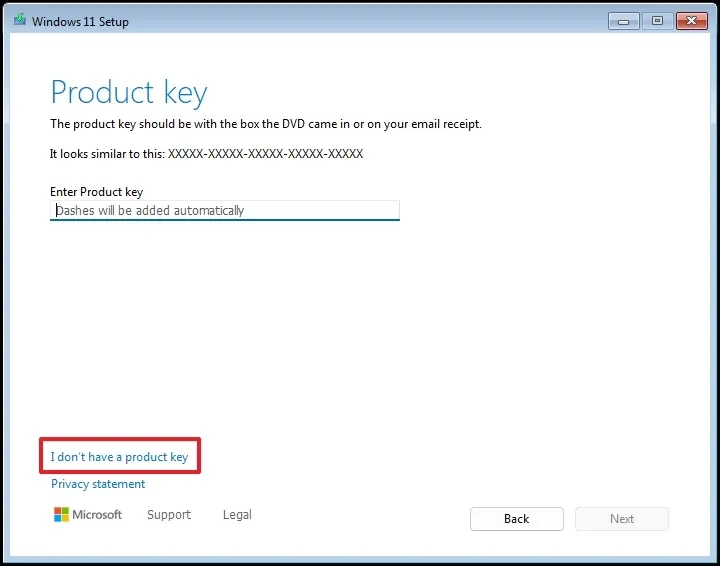The image size is (720, 566).
Task: Go to the previous step with Back
Action: (516, 519)
